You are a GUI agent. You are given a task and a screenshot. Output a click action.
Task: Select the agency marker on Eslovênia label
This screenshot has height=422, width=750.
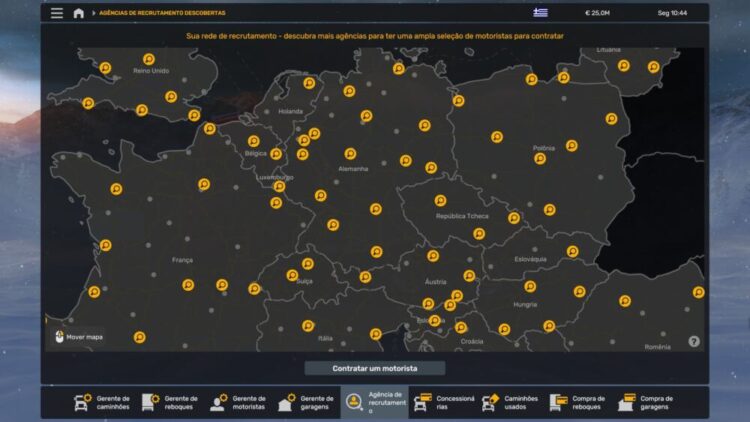pos(434,320)
